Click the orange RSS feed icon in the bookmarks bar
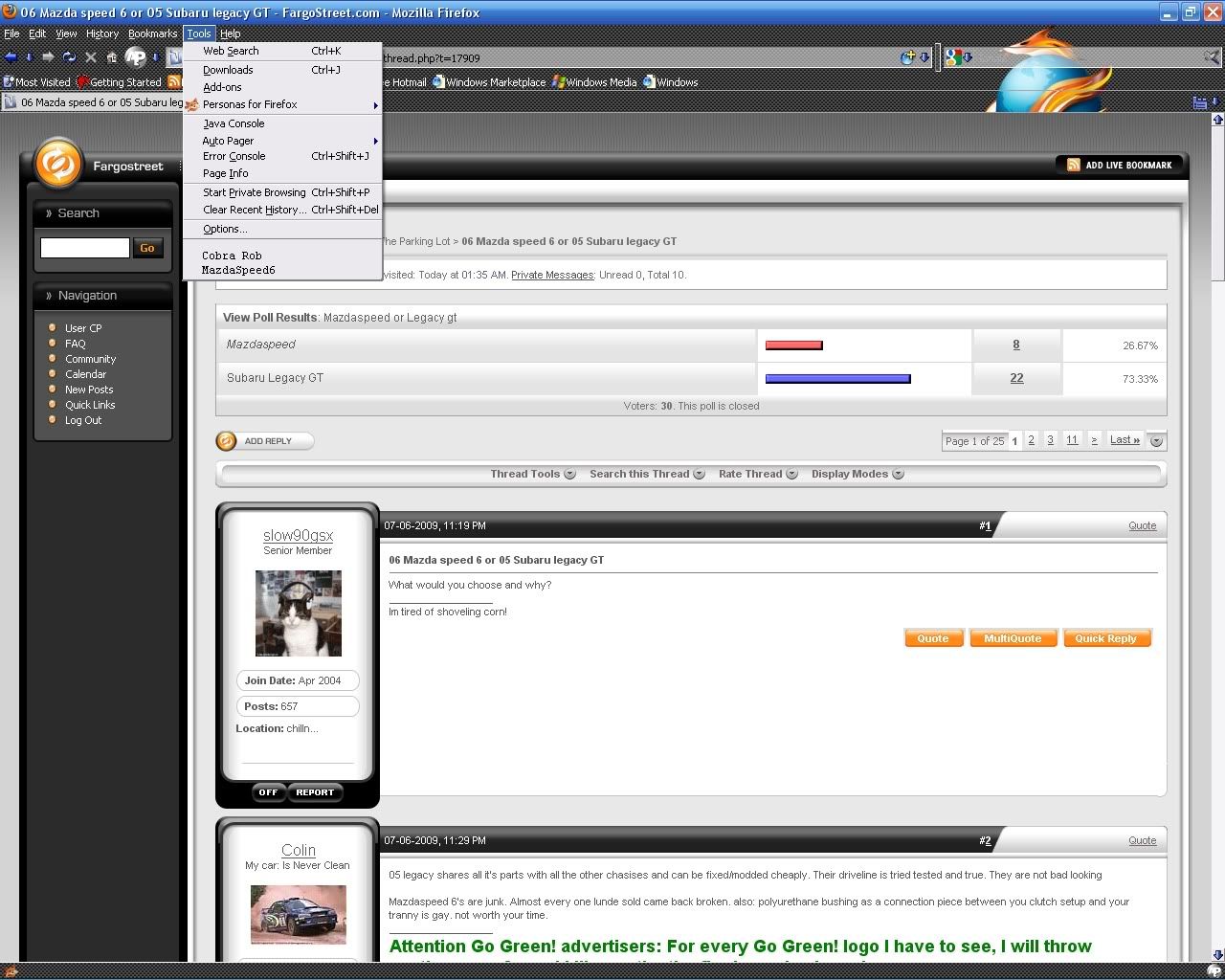Image resolution: width=1225 pixels, height=980 pixels. (x=174, y=82)
